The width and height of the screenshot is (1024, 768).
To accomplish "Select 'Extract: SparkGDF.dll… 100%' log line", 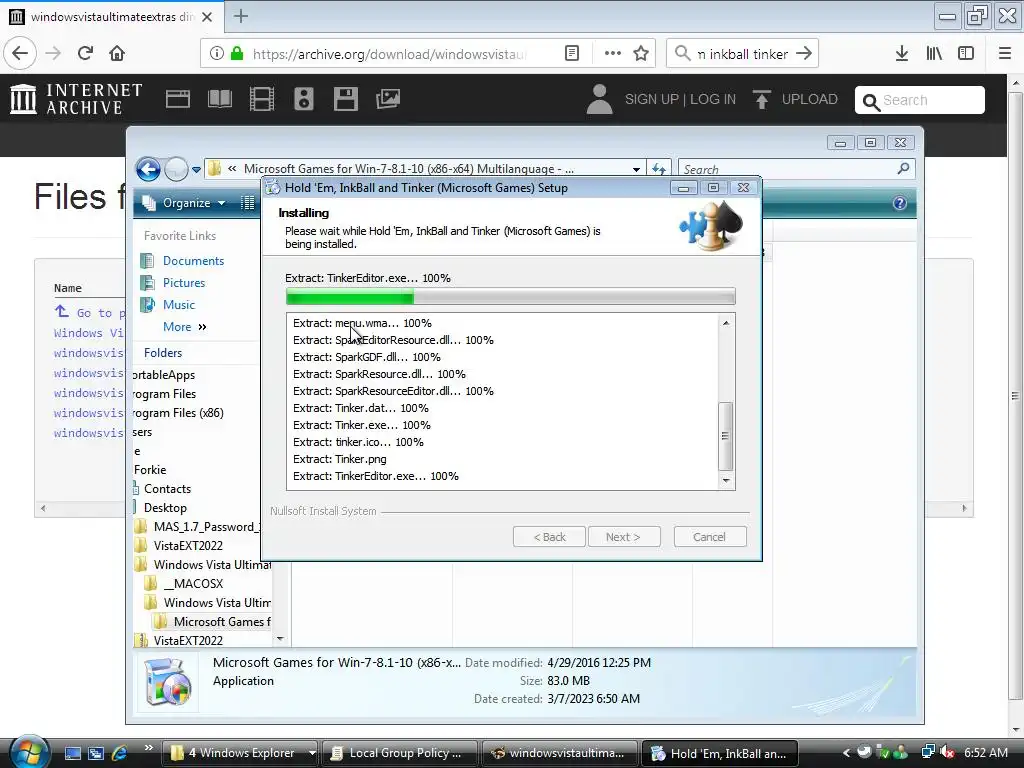I will point(366,357).
